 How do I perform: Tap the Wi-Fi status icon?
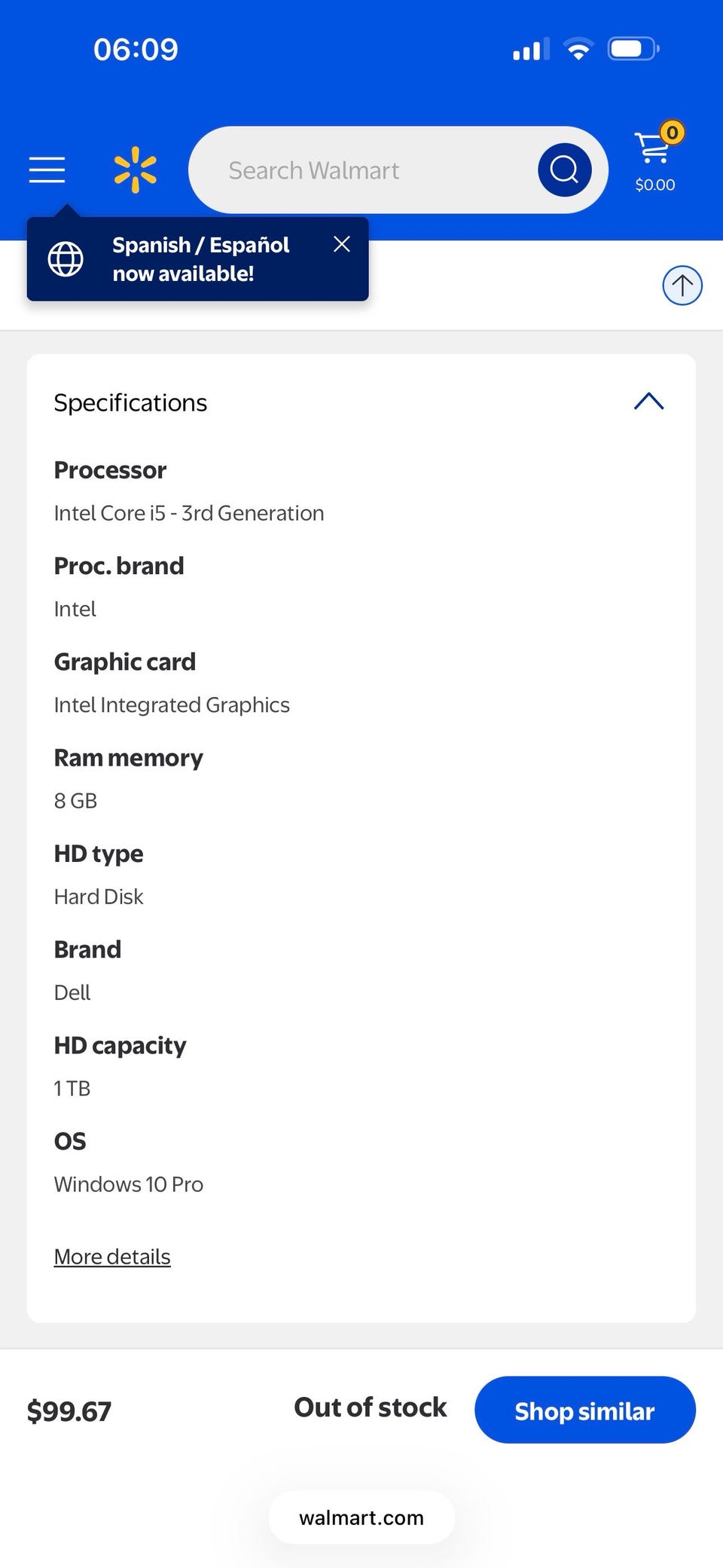pos(578,50)
